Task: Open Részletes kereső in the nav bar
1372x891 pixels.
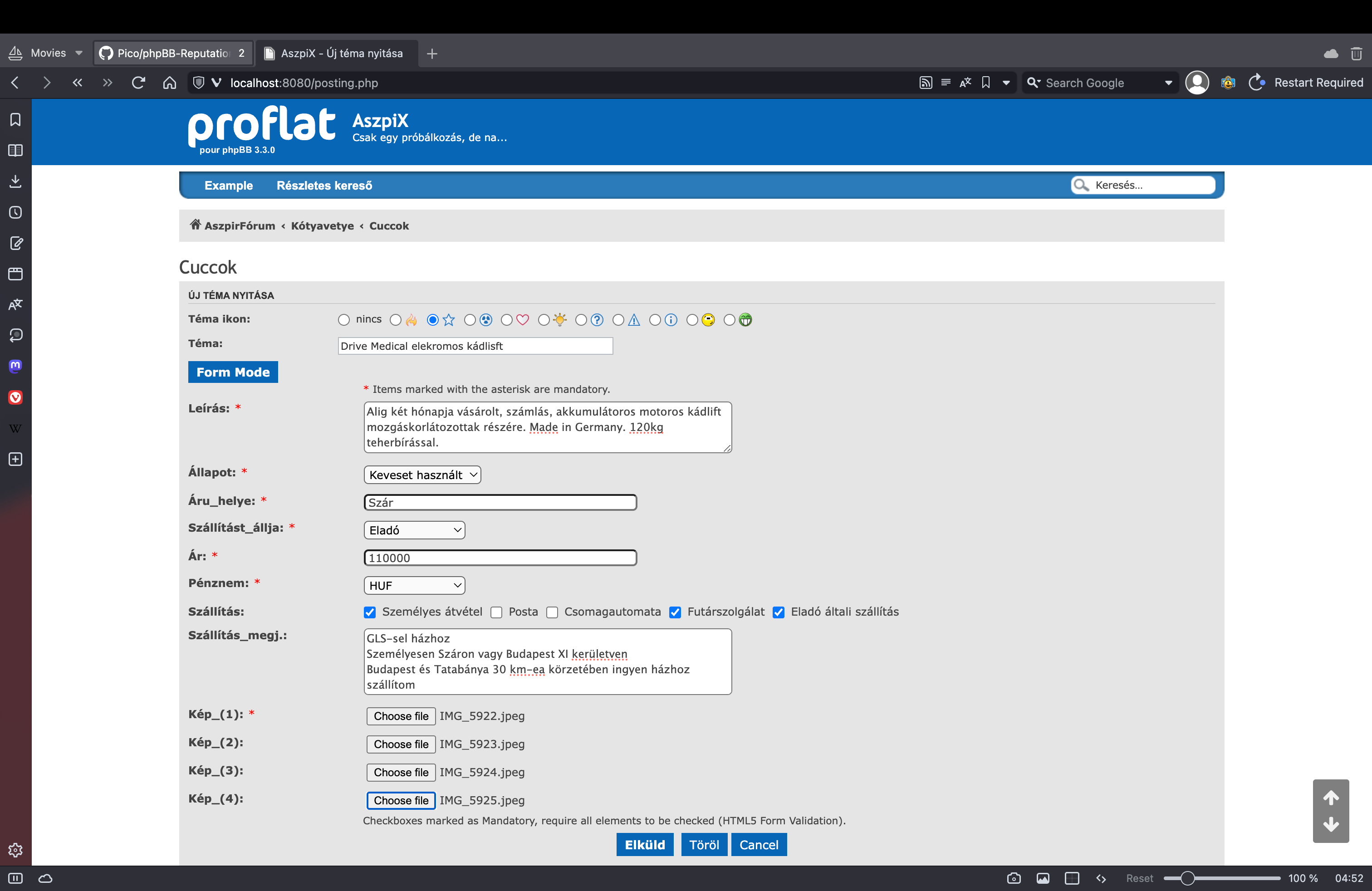Action: point(324,186)
